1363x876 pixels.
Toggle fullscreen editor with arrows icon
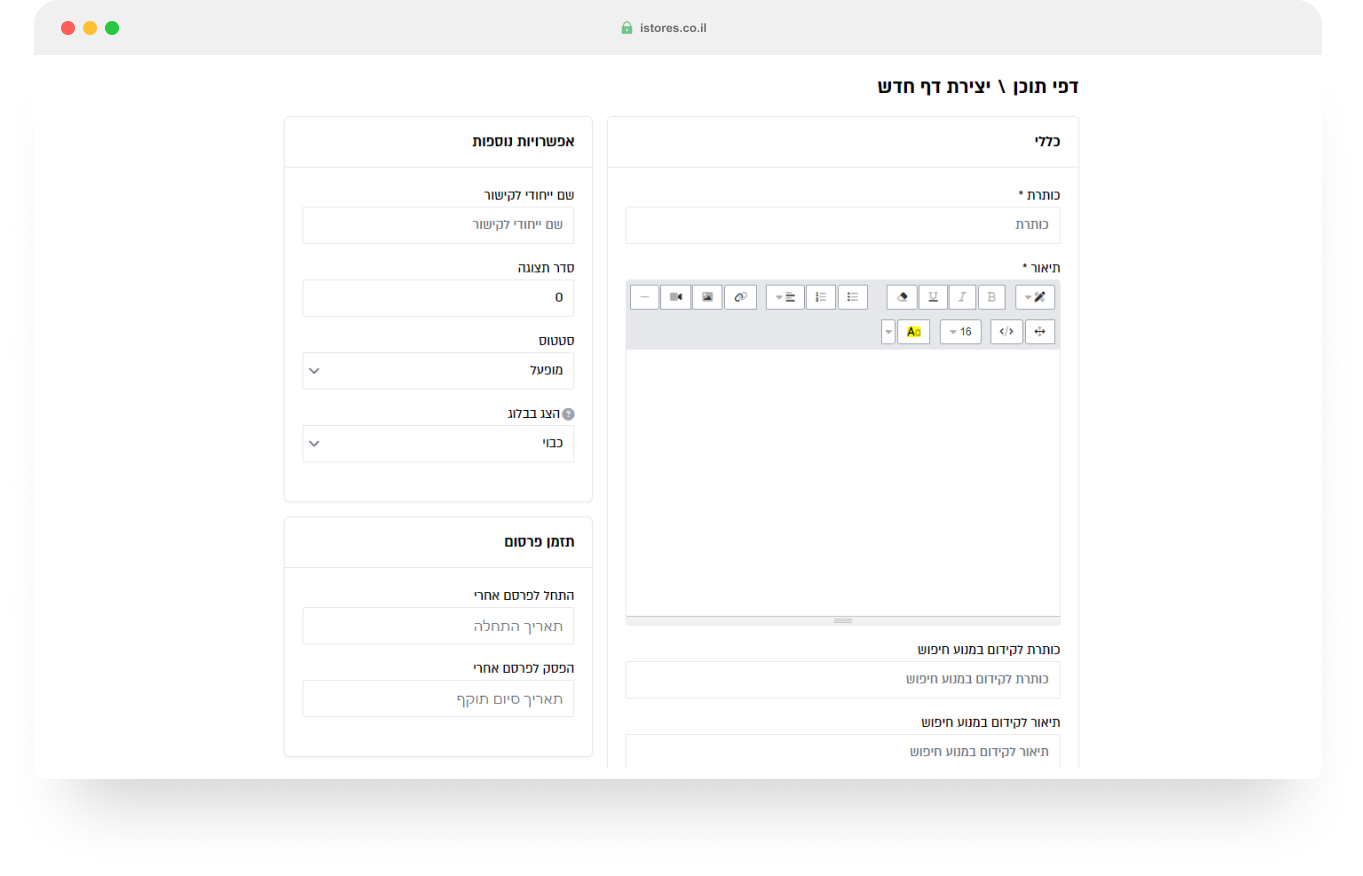[x=1040, y=332]
